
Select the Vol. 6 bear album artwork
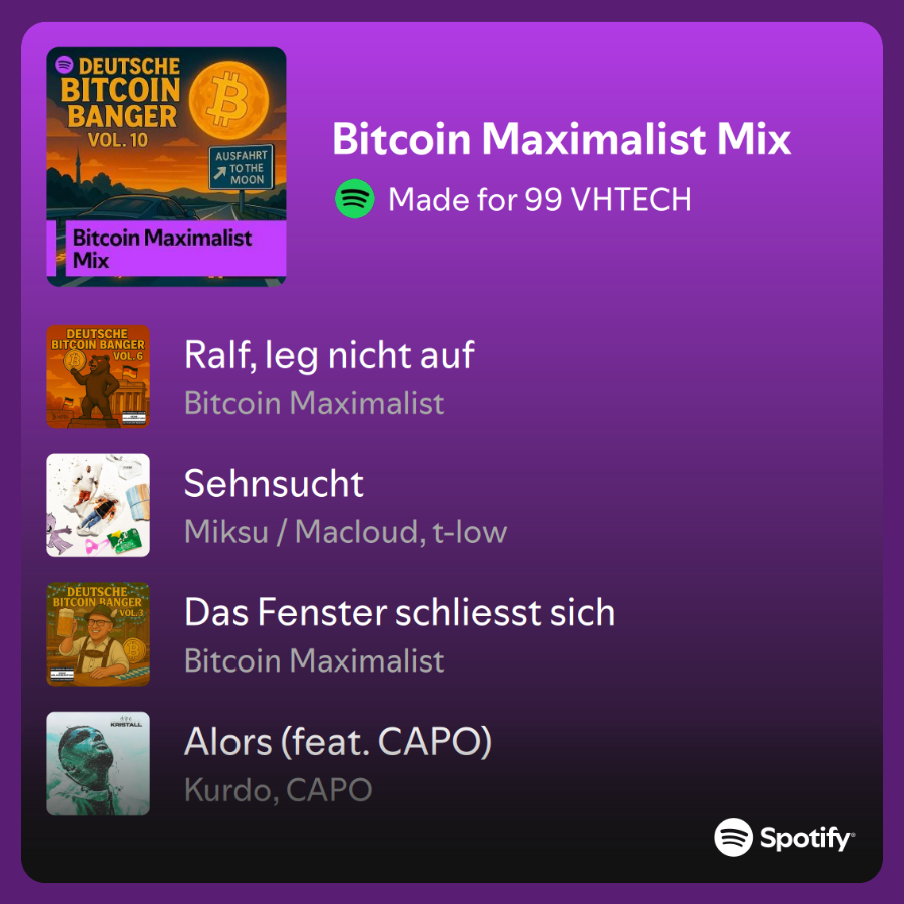tap(98, 376)
